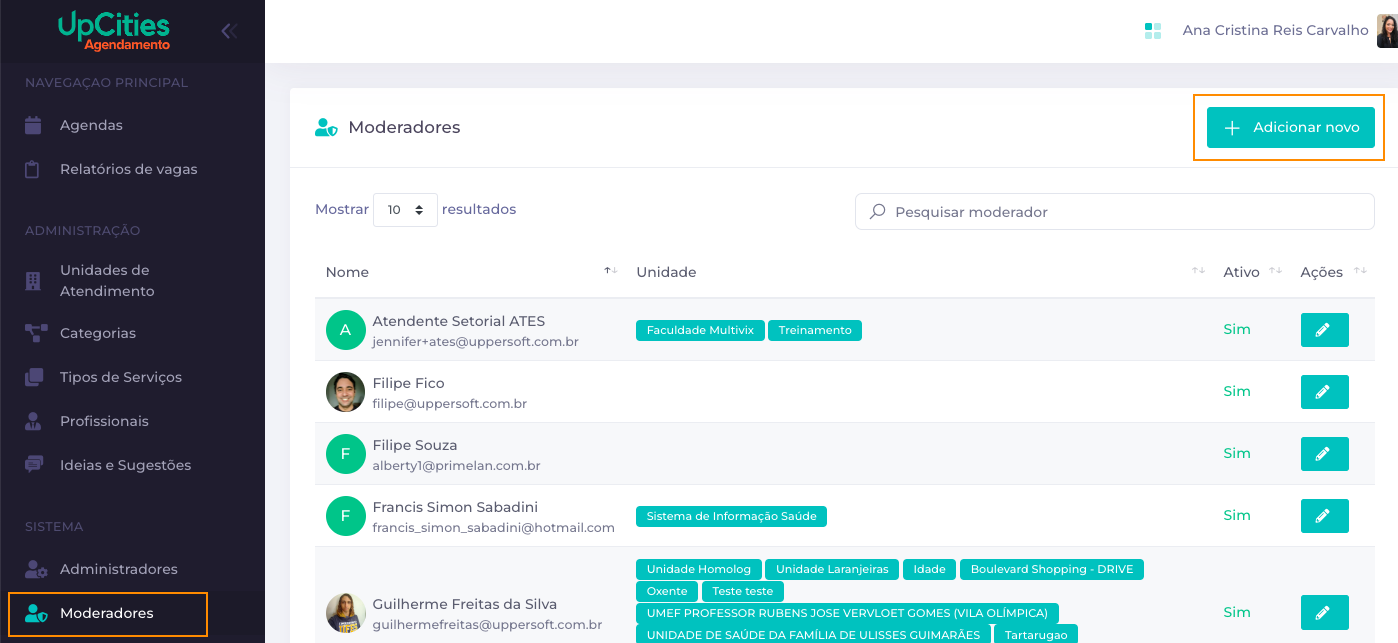The image size is (1398, 643).
Task: Click Filipe Souza's green F avatar
Action: click(346, 454)
